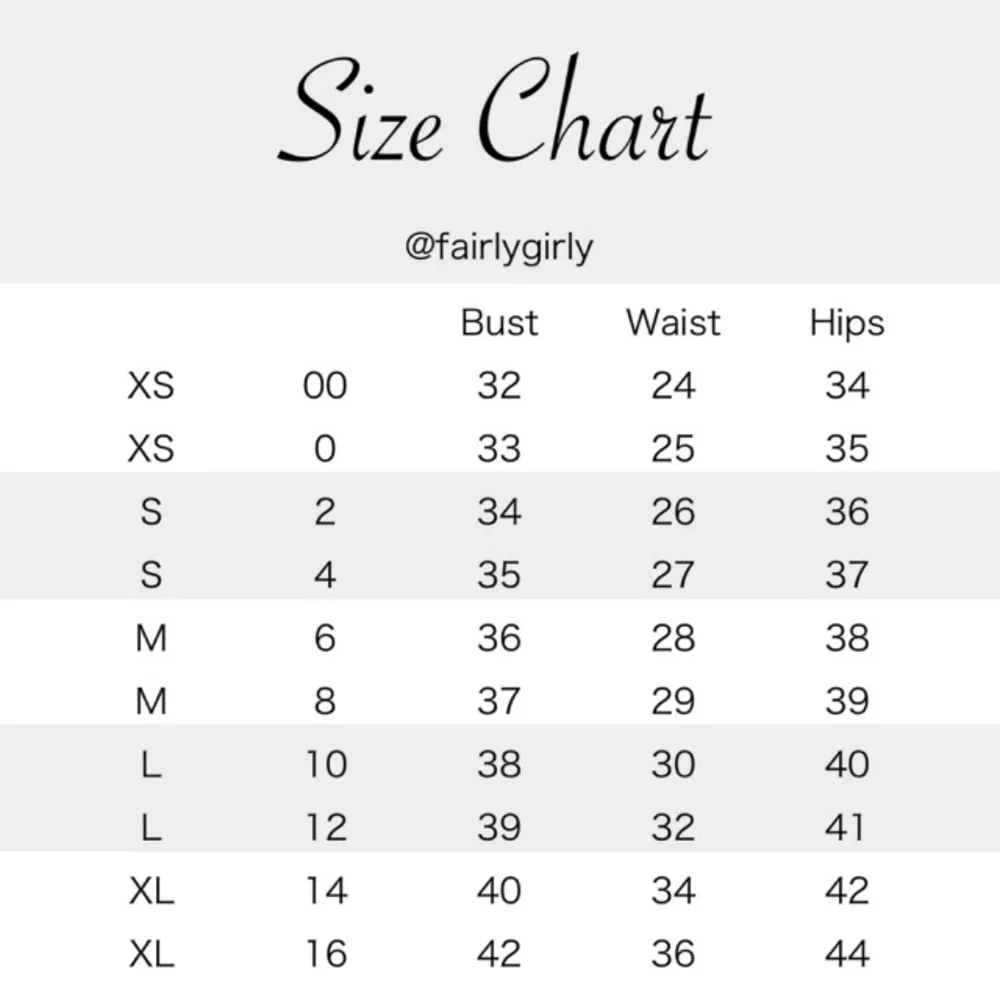Click the hips value 44 in last row
The image size is (1000, 1000).
click(x=847, y=954)
